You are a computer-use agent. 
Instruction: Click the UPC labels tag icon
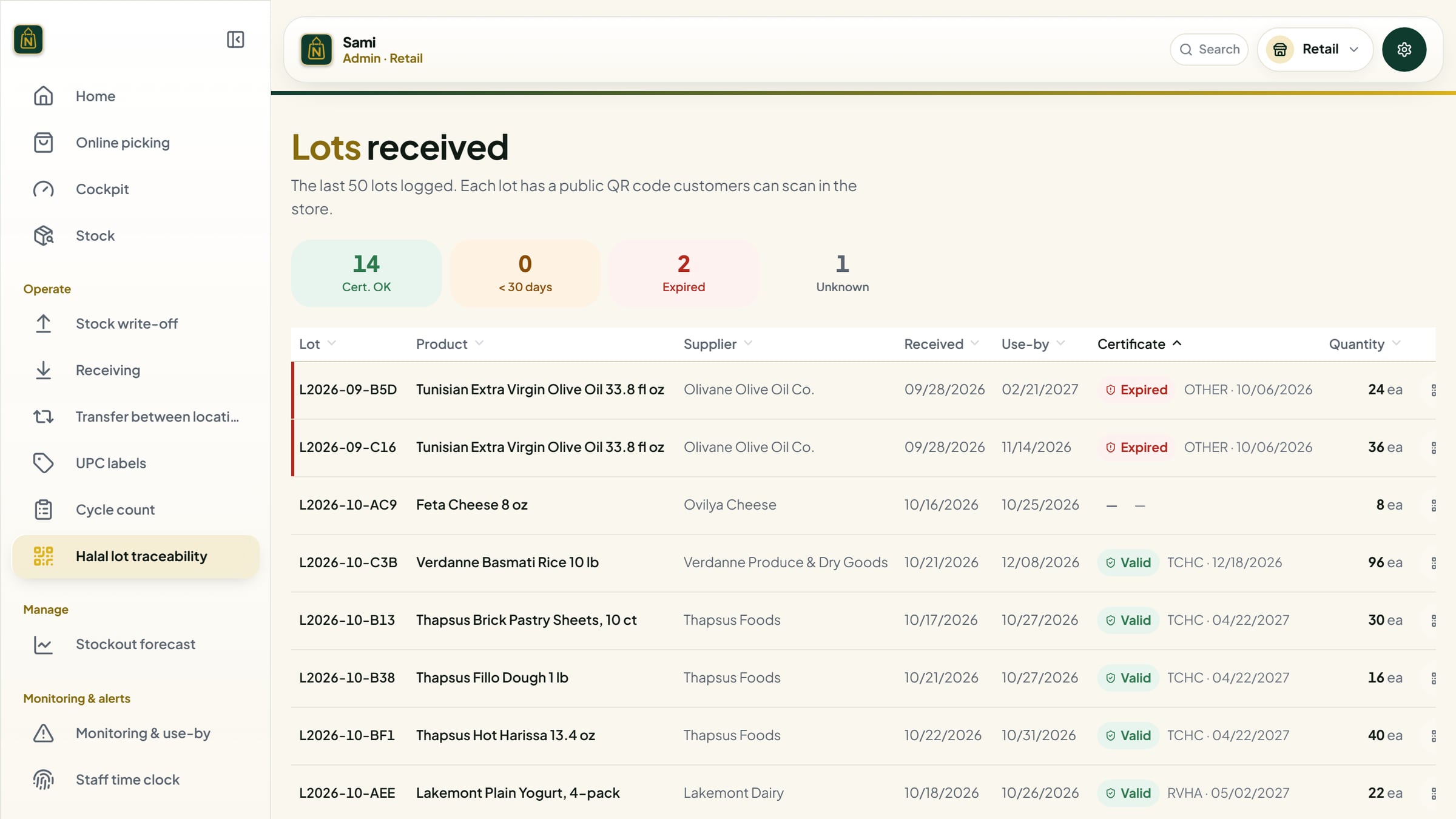(x=43, y=463)
